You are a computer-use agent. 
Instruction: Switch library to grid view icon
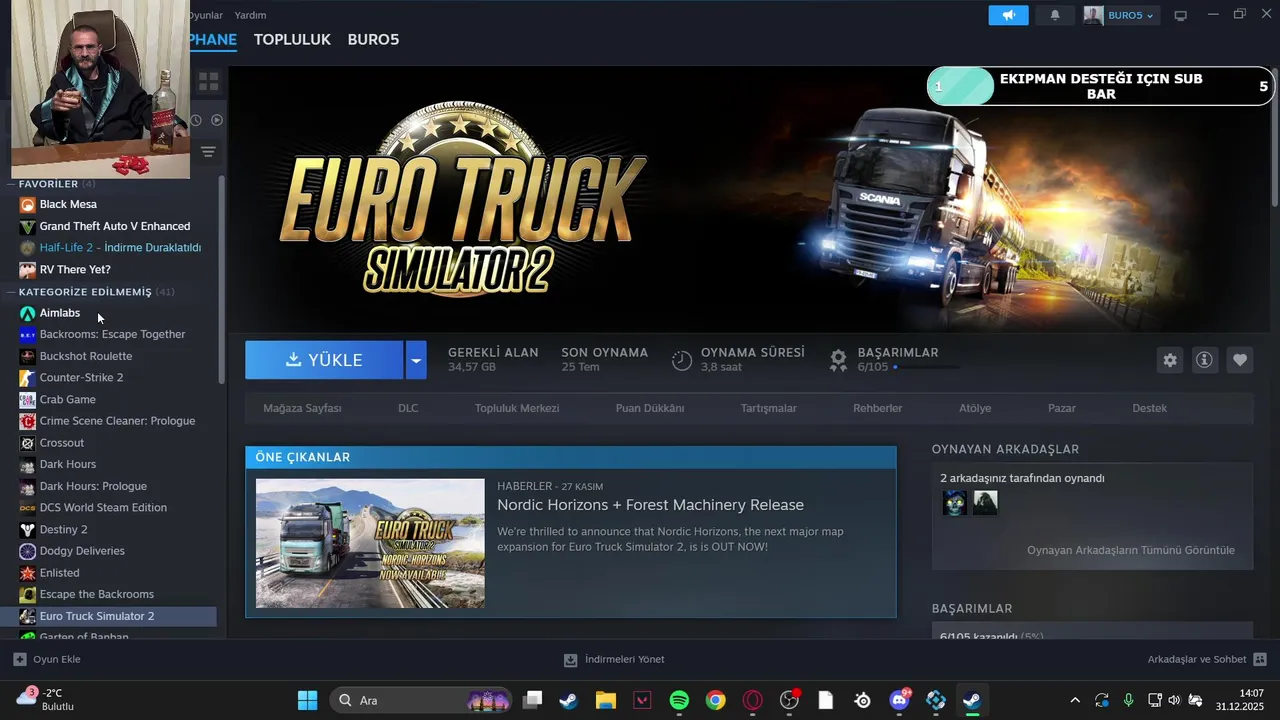click(x=208, y=81)
